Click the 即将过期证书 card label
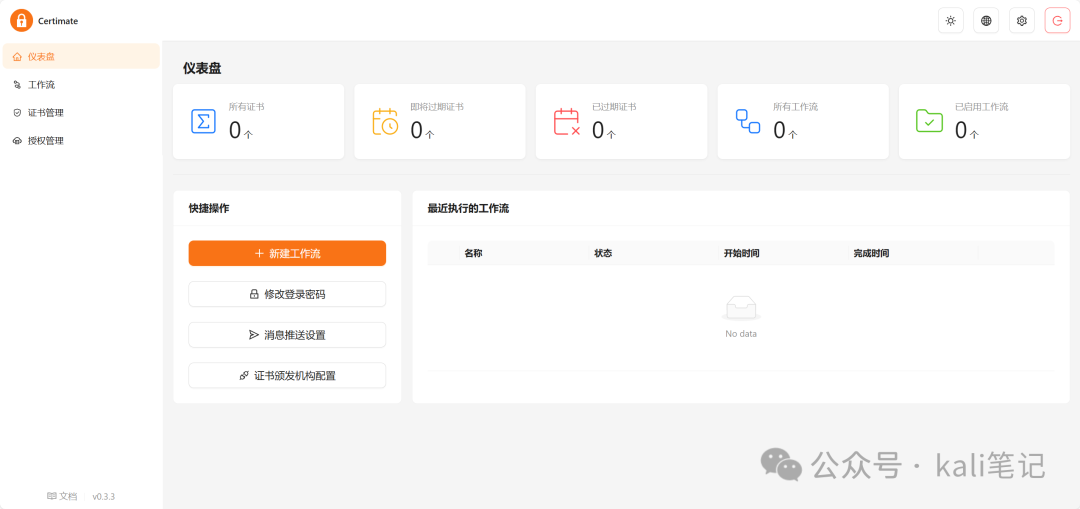 (x=437, y=107)
